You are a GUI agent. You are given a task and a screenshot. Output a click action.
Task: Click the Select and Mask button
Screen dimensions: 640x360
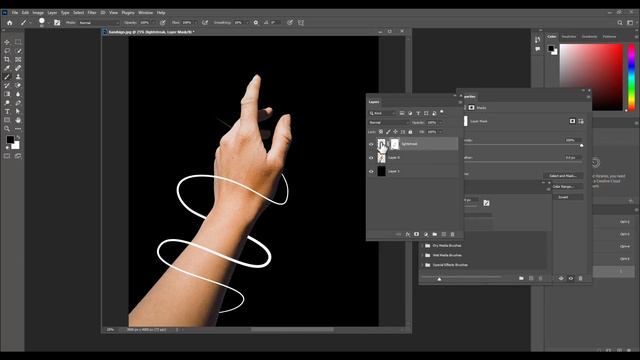[x=562, y=176]
